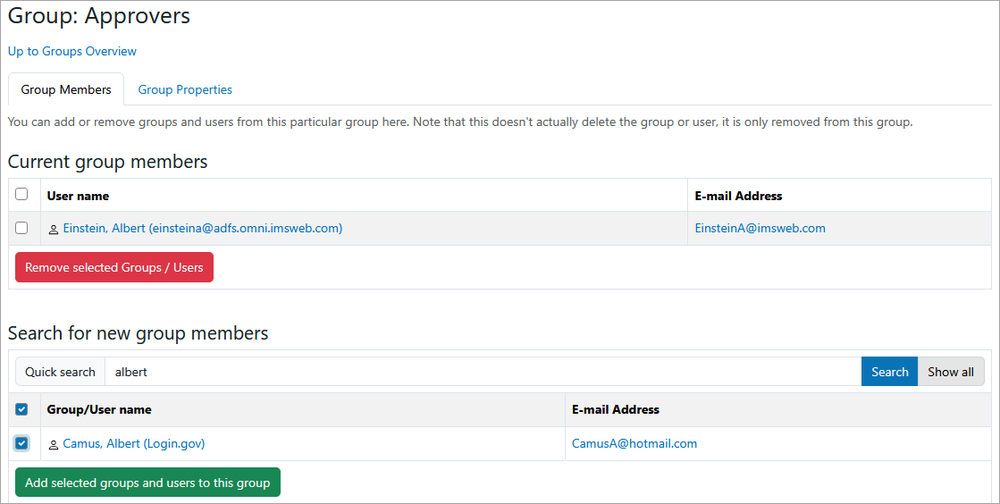Click user icon beside Camus, Albert
The width and height of the screenshot is (1000, 504).
click(x=54, y=445)
